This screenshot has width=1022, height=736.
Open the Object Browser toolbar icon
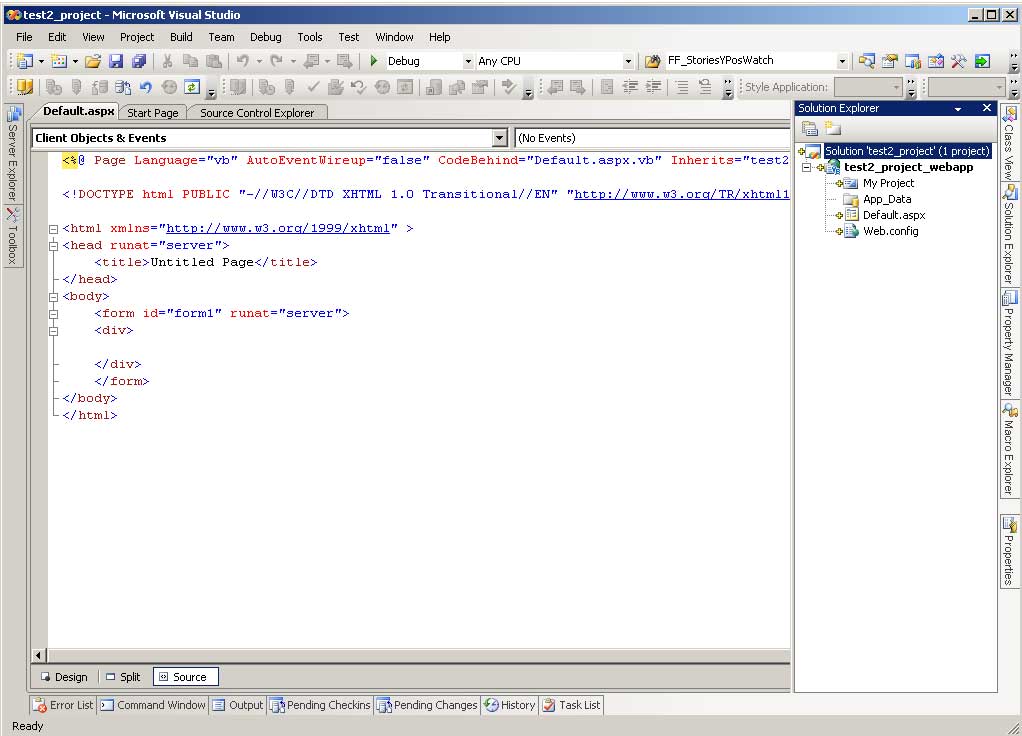936,61
